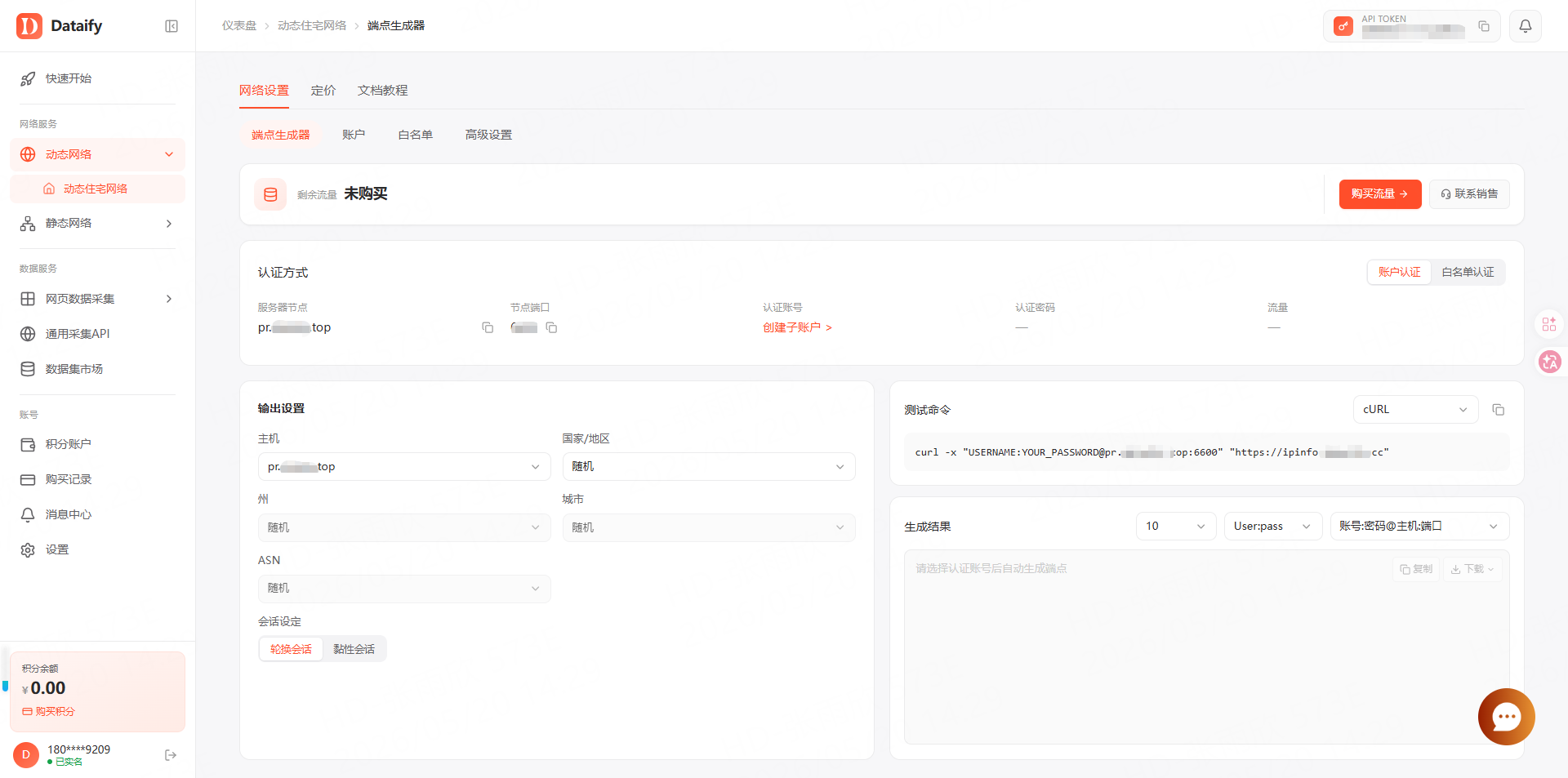This screenshot has height=778, width=1568.
Task: Go to 动态住宅网络 breadcrumb
Action: pos(312,26)
